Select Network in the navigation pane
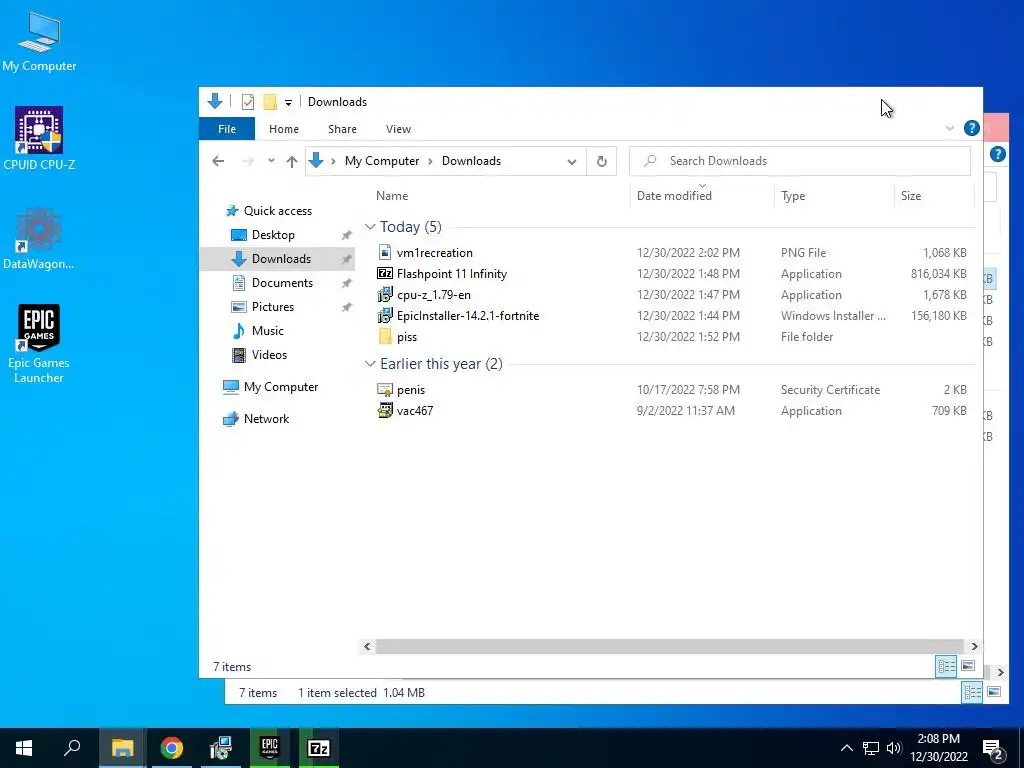This screenshot has height=768, width=1024. click(x=266, y=419)
